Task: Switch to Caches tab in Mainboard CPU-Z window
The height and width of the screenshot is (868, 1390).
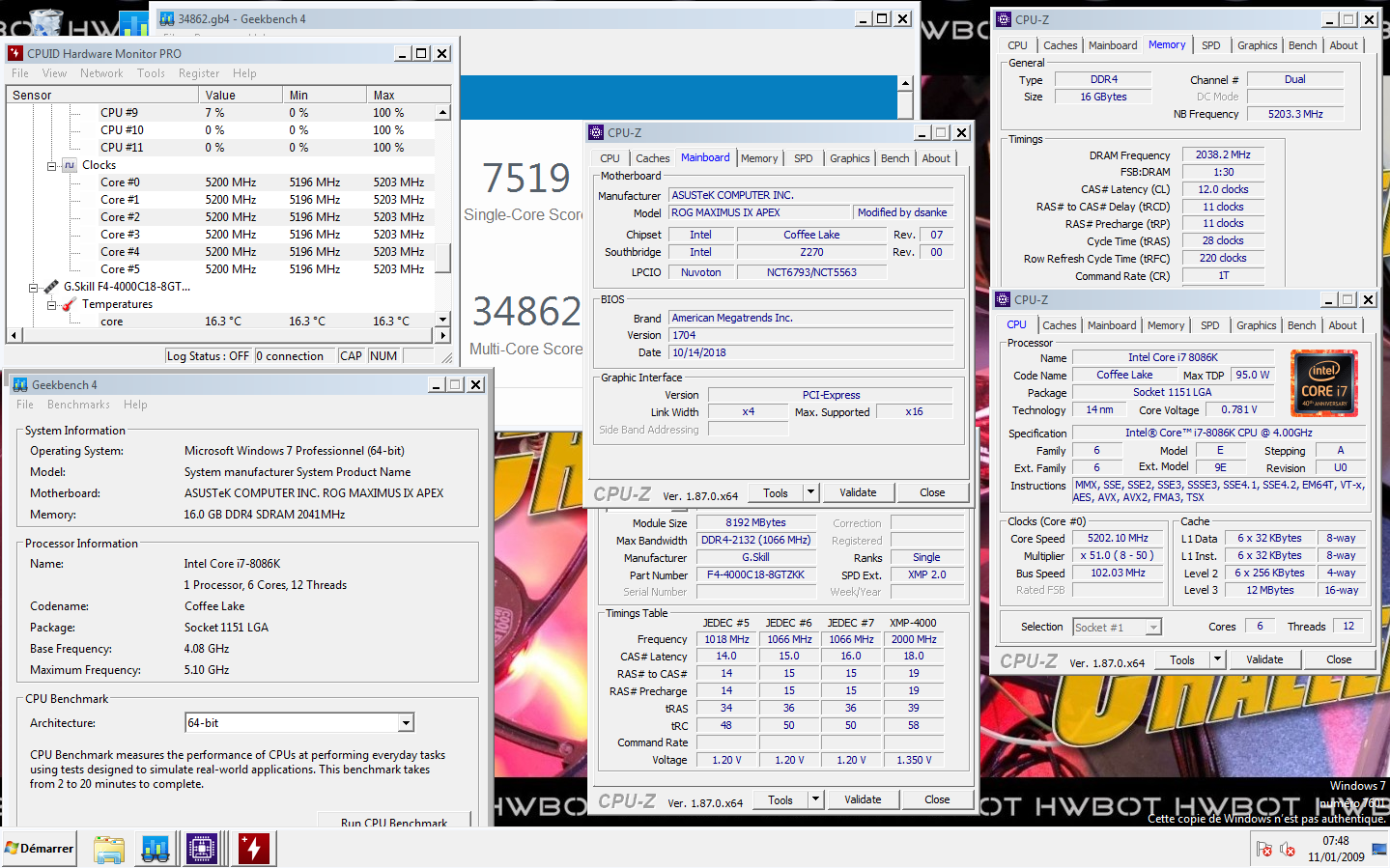Action: click(x=652, y=158)
